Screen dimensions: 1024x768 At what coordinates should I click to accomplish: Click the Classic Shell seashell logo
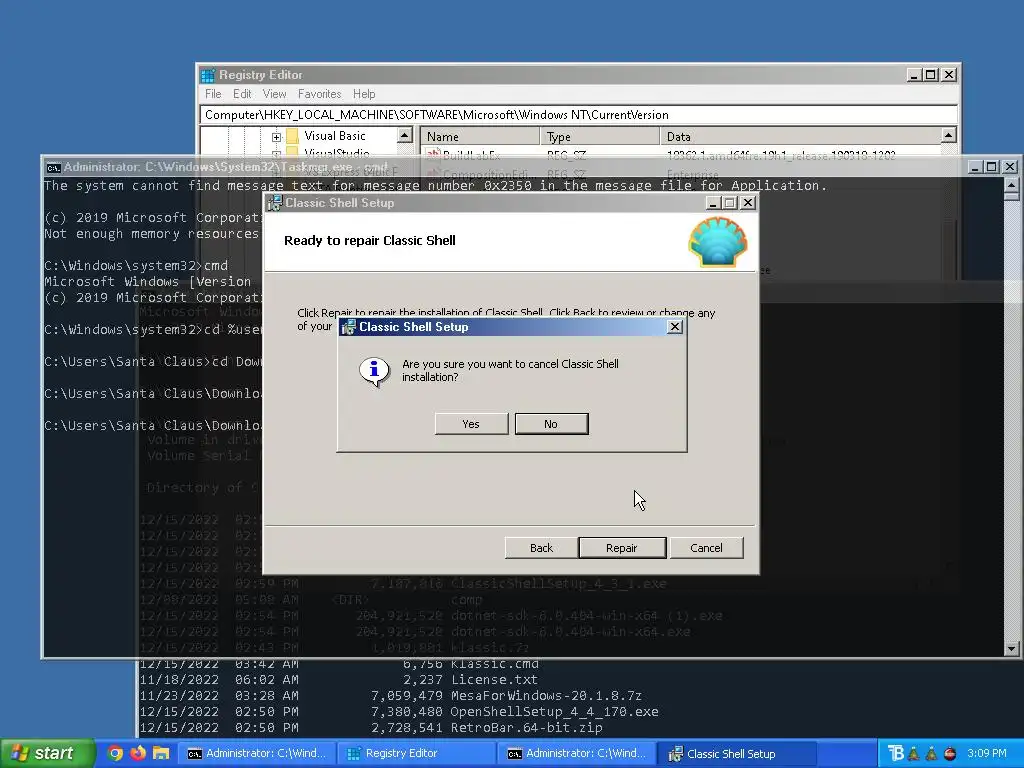[718, 242]
